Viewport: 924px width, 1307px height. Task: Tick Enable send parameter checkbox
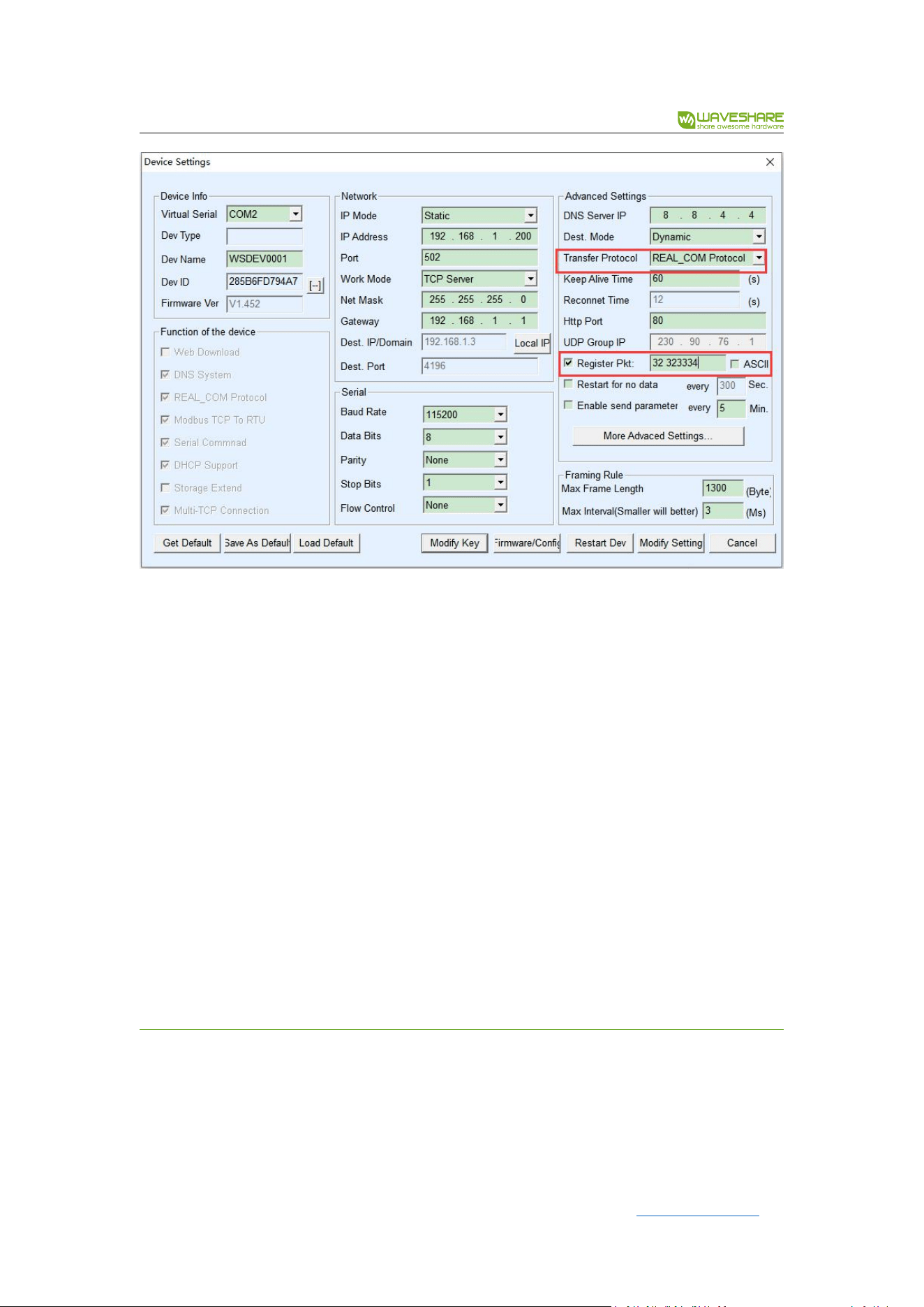coord(568,405)
